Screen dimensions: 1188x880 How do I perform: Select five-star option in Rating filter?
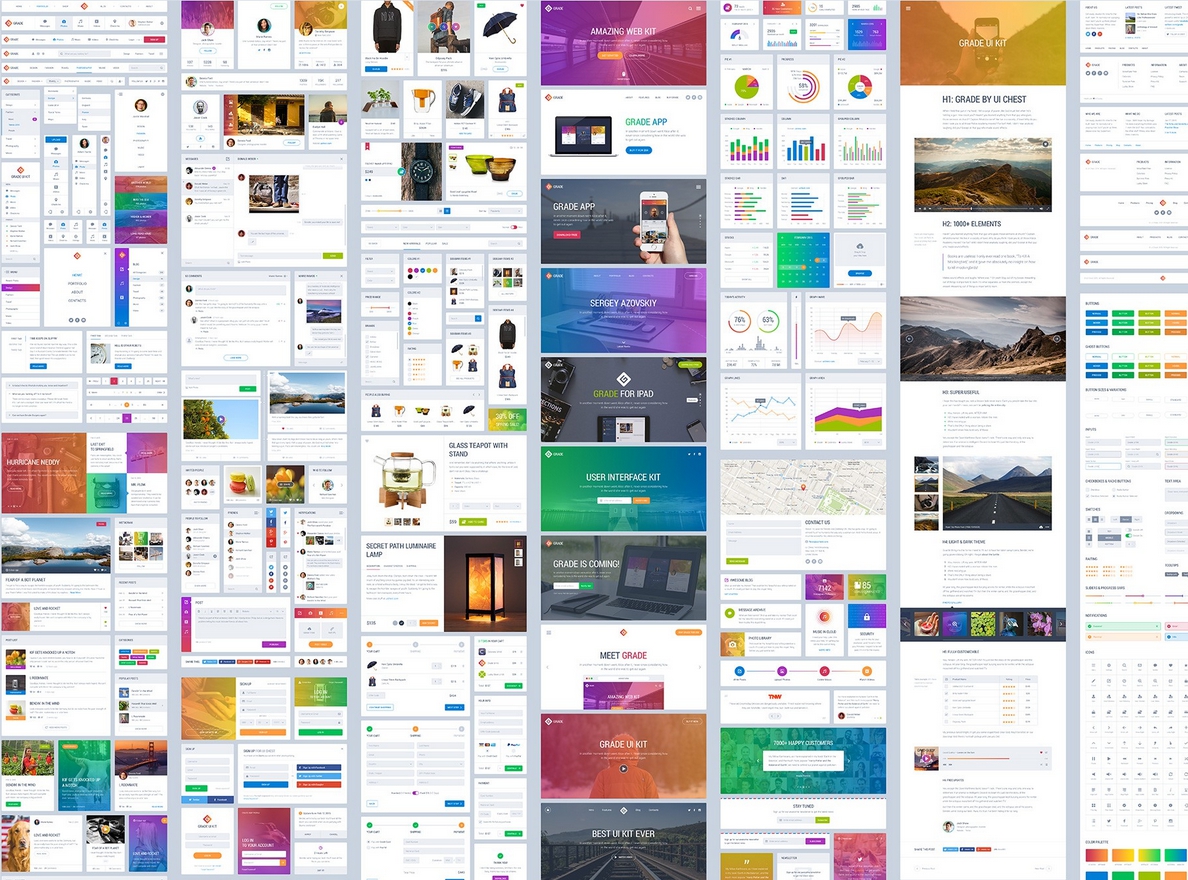416,357
